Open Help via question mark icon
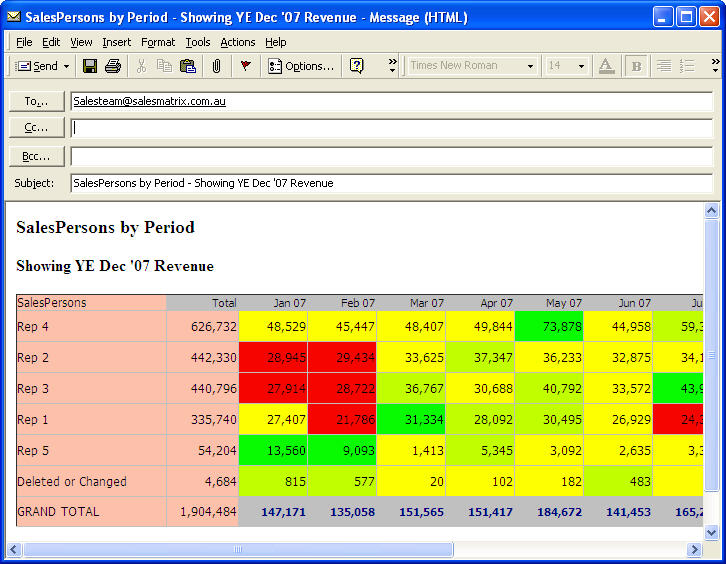 pos(357,66)
